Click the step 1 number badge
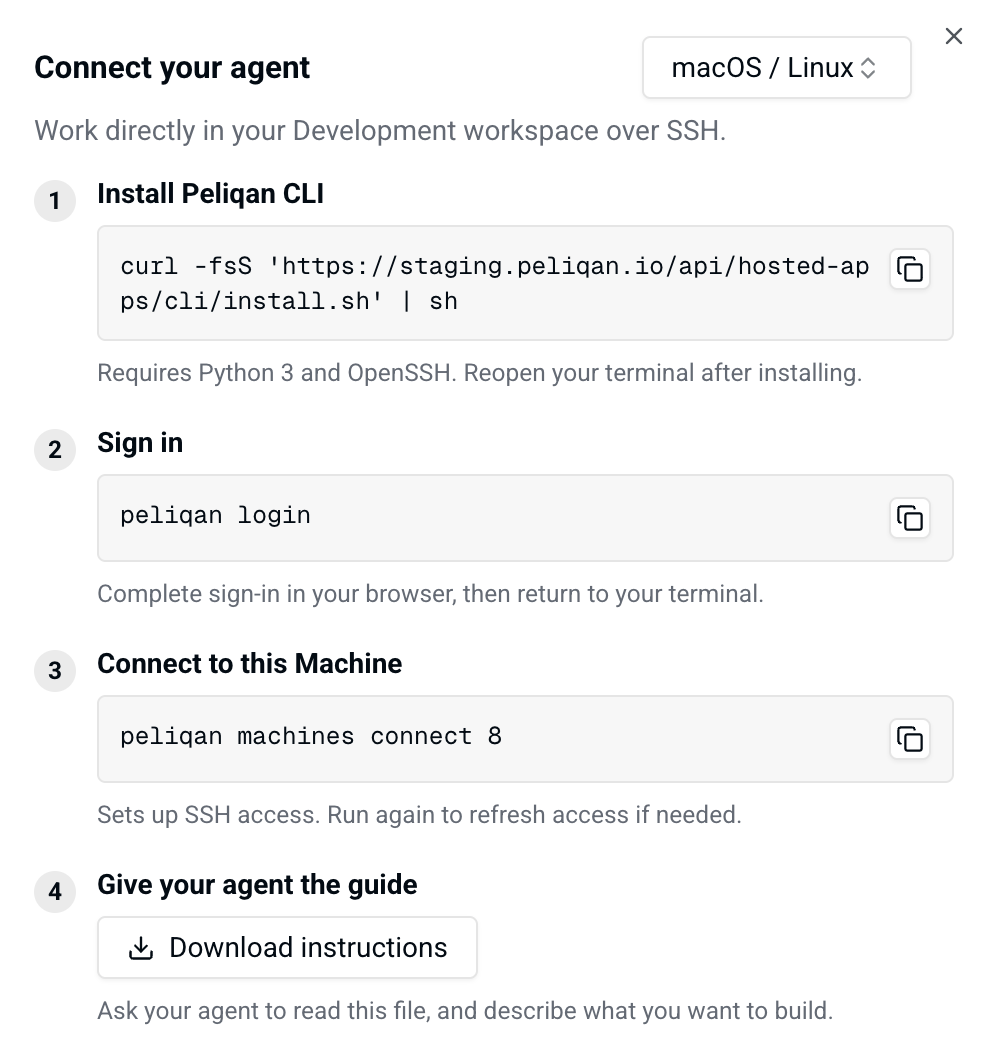The height and width of the screenshot is (1062, 994). pyautogui.click(x=55, y=201)
